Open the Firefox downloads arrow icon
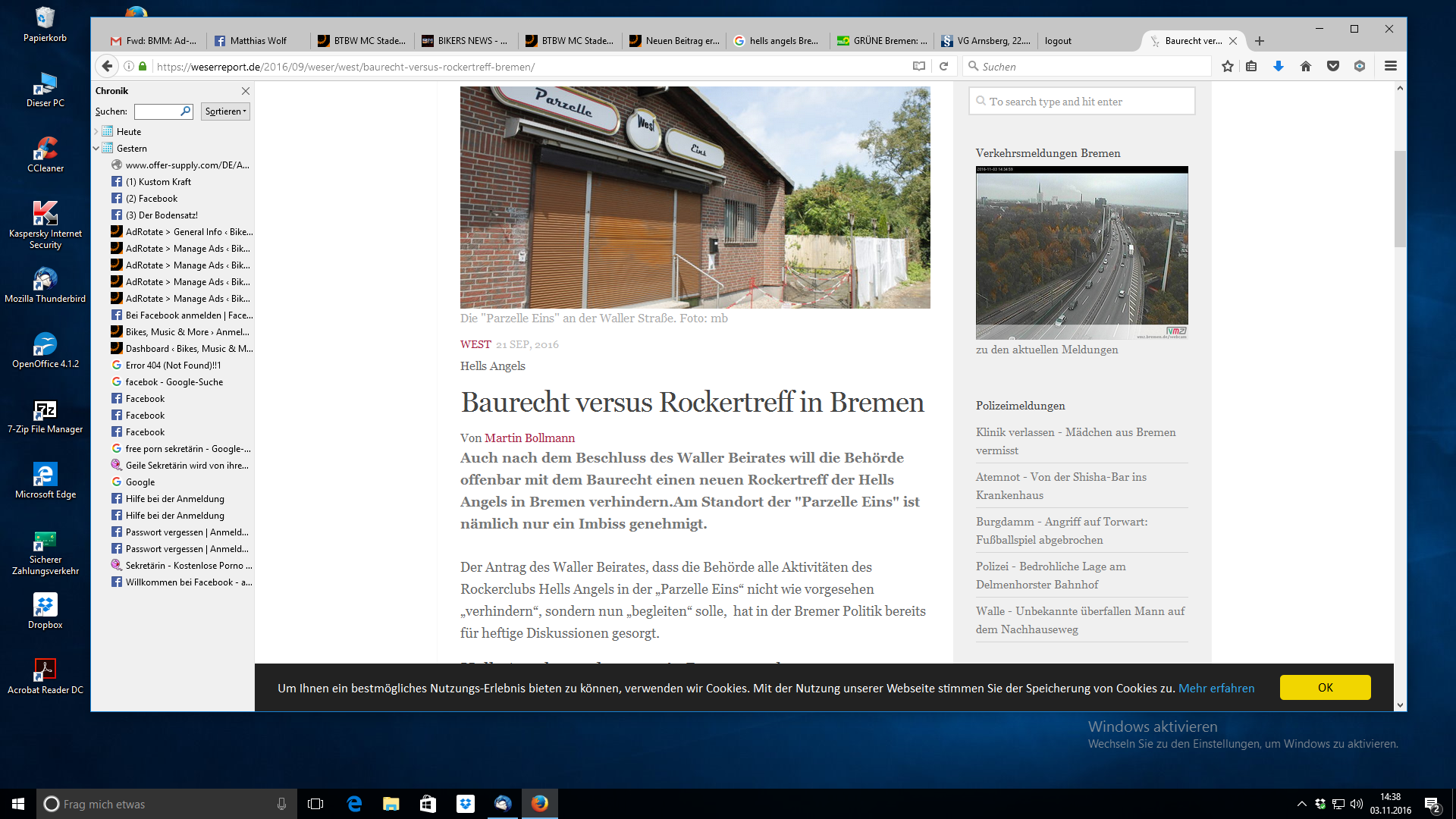 tap(1279, 66)
